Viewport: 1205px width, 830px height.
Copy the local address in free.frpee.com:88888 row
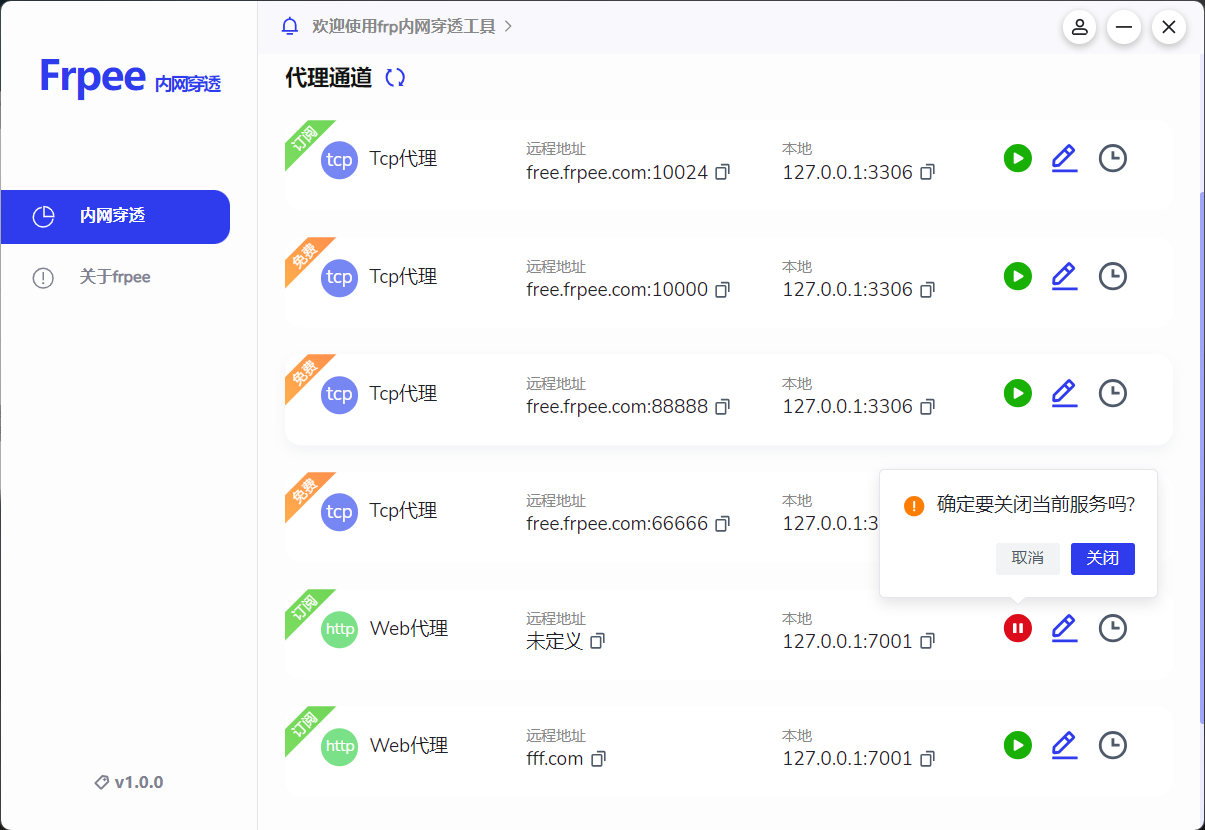click(927, 407)
